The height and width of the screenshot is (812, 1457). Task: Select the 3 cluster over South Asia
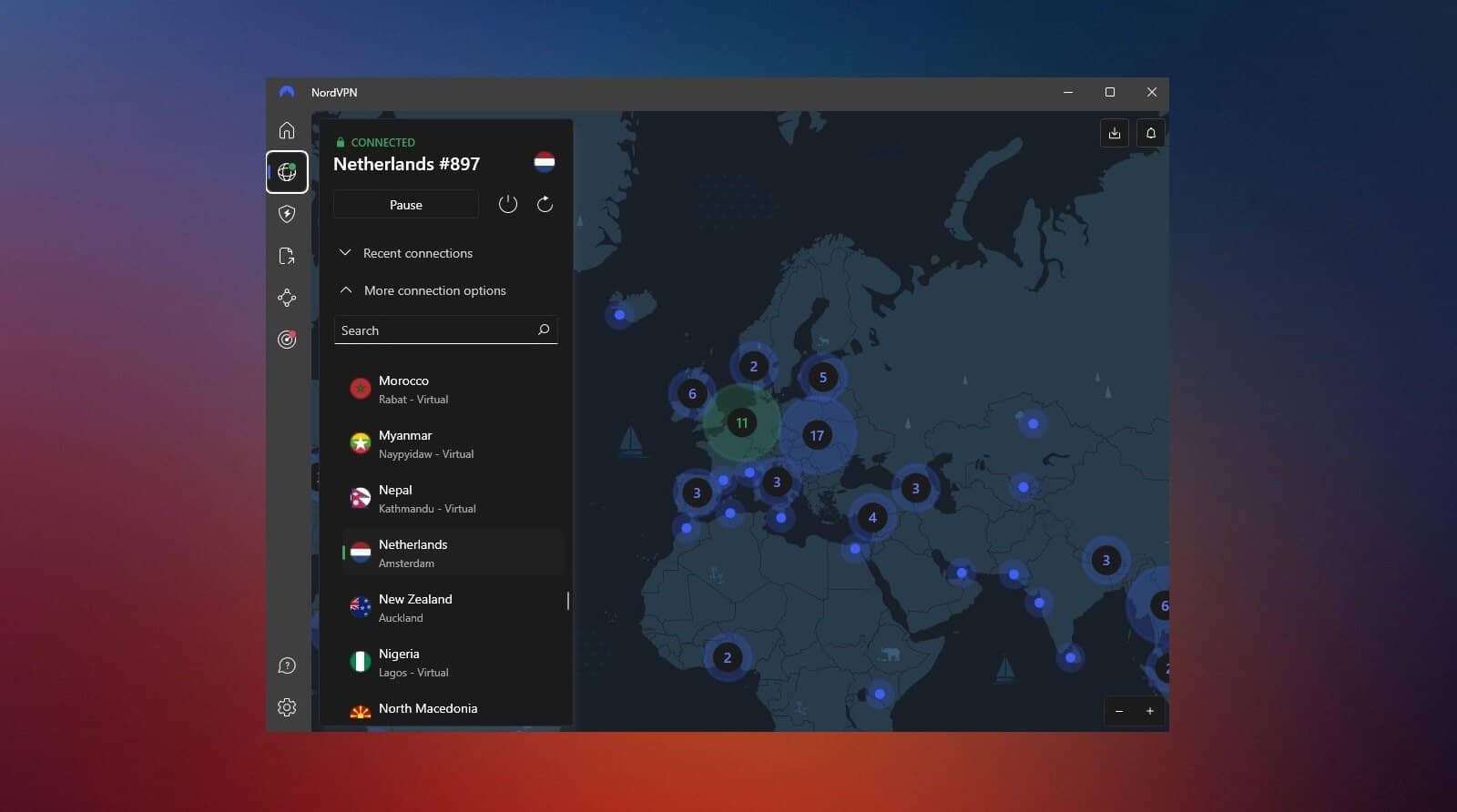tap(1105, 560)
